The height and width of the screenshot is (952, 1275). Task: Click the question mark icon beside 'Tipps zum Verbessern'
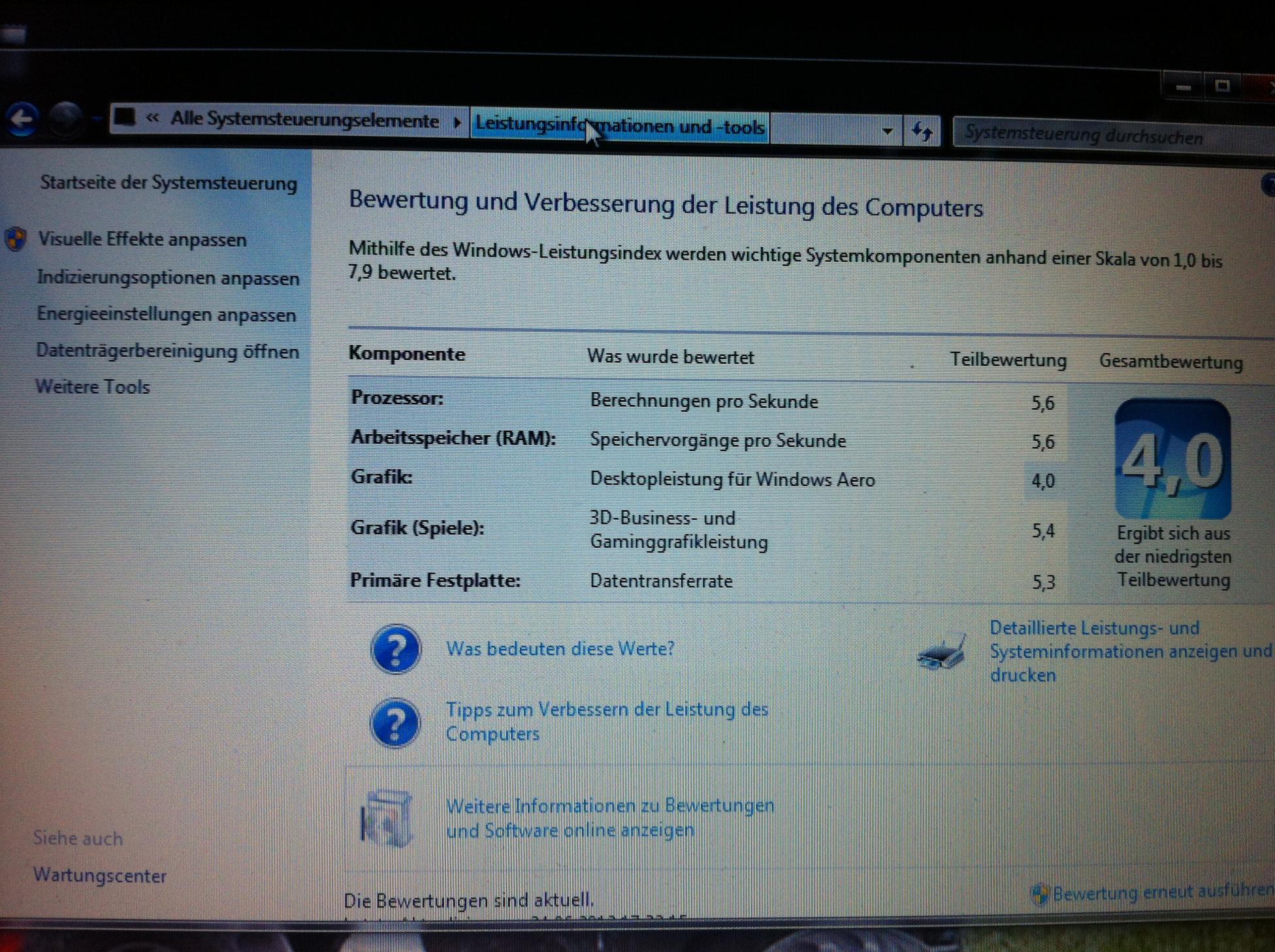pos(395,723)
